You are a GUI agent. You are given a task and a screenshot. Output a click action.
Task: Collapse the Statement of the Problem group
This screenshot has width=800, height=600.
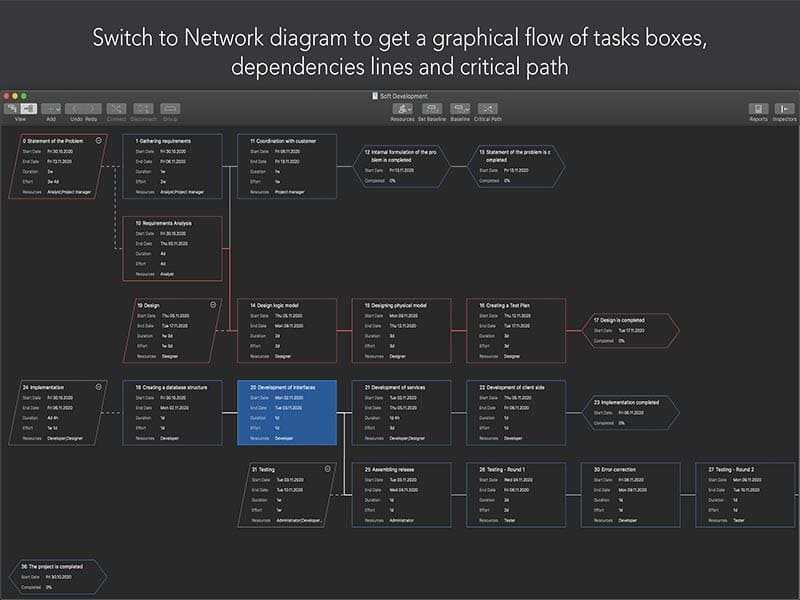tap(98, 141)
